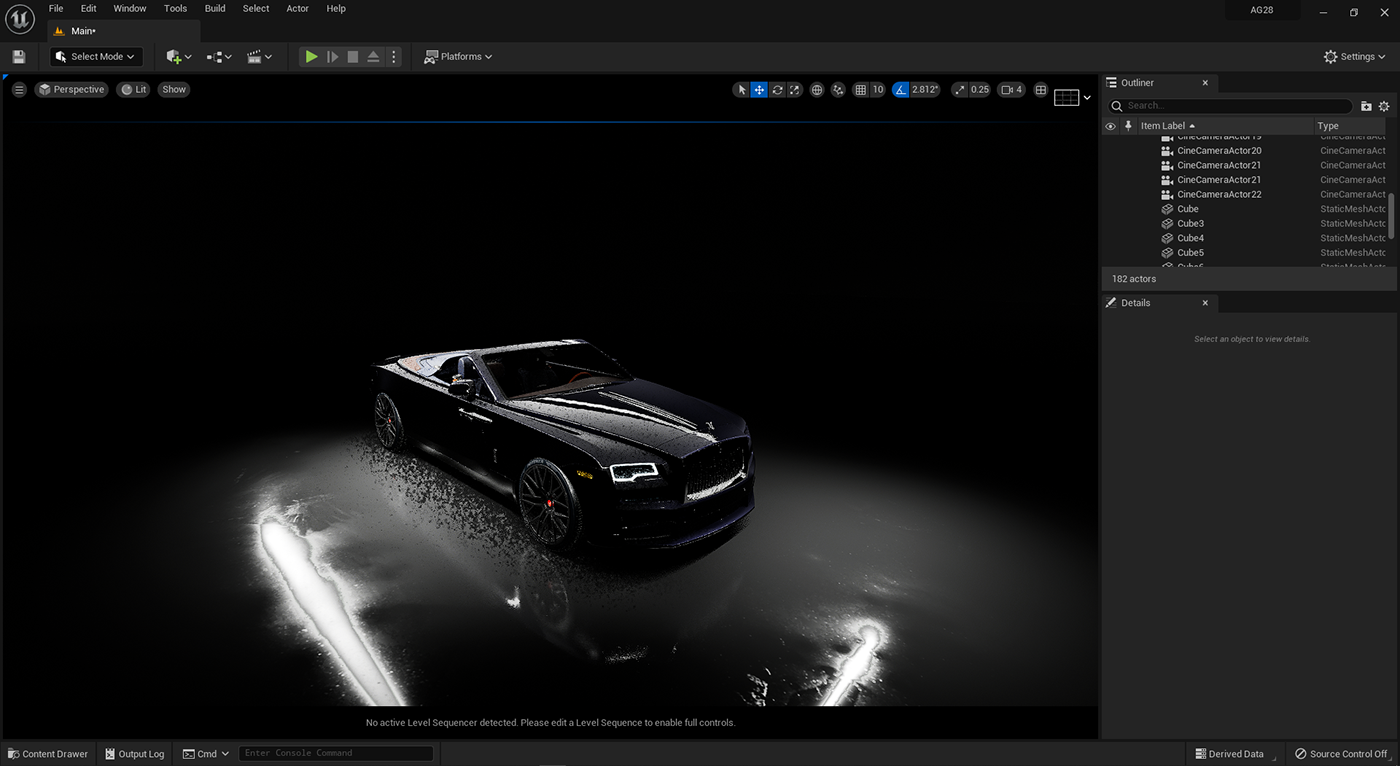Open the Select Mode dropdown
Viewport: 1400px width, 766px height.
[95, 56]
